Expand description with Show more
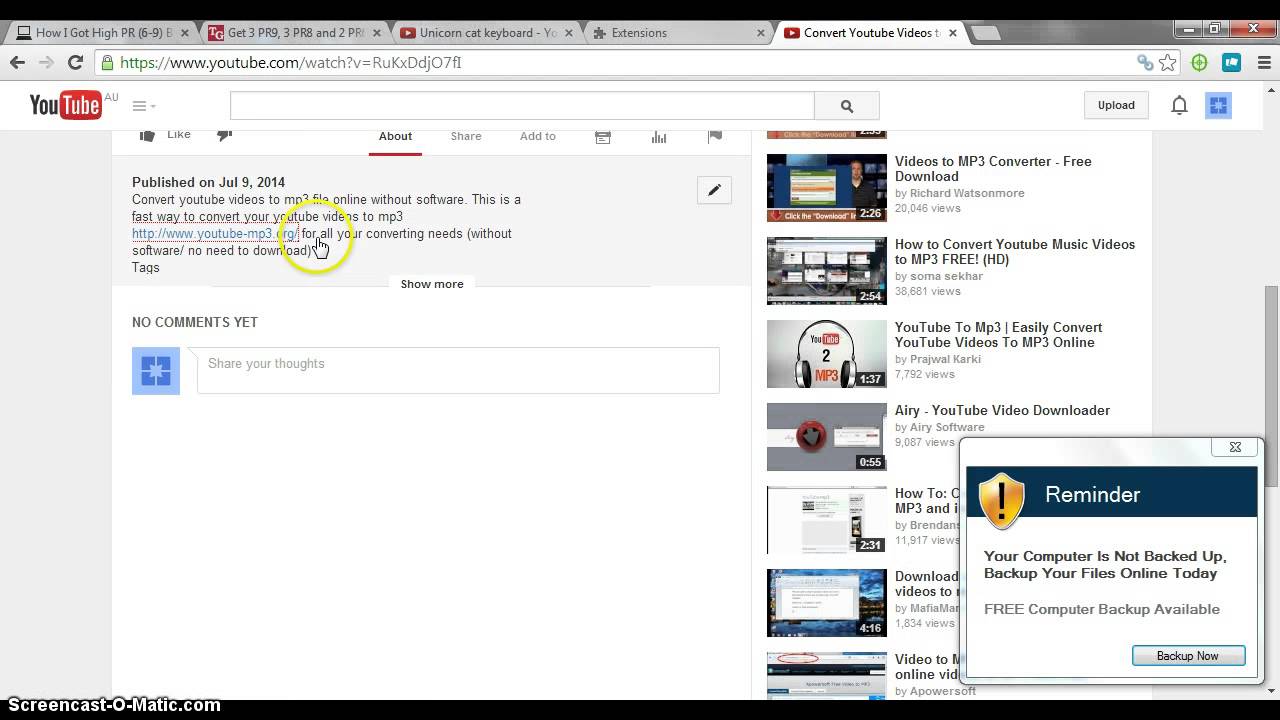This screenshot has height=720, width=1280. click(x=432, y=284)
